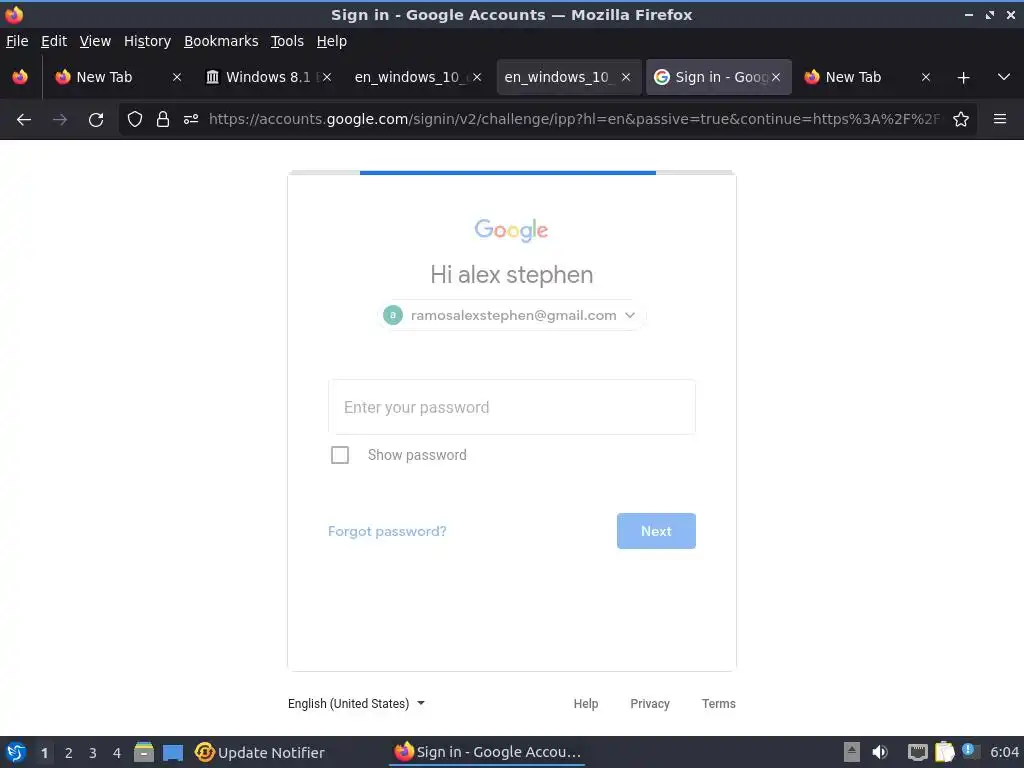
Task: Switch to workspace 3
Action: 93,753
